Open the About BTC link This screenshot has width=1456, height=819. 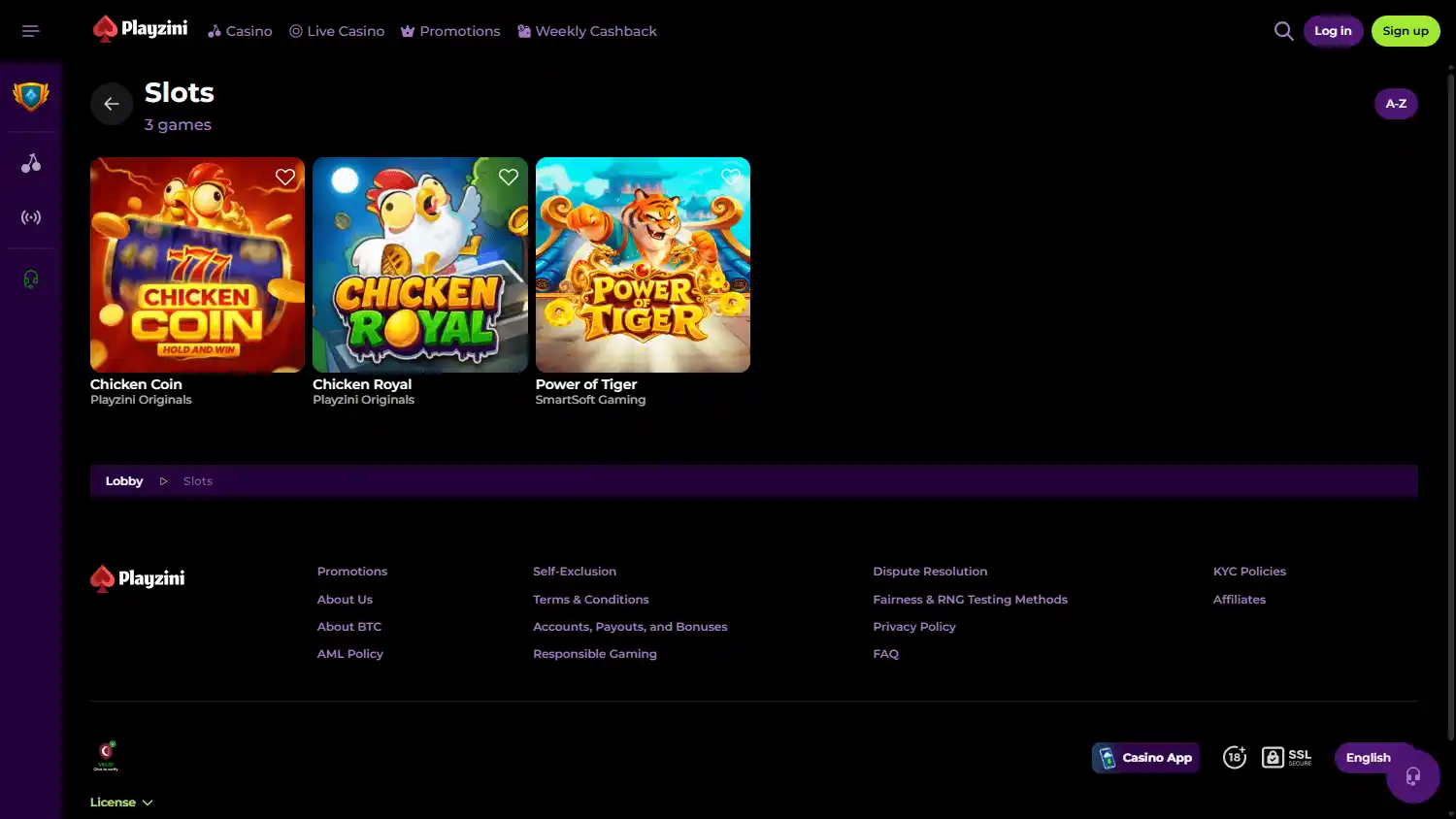[x=349, y=627]
